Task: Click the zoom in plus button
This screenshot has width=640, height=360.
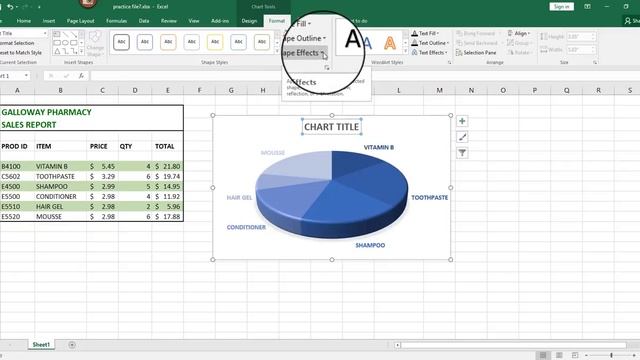Action: pyautogui.click(x=634, y=356)
